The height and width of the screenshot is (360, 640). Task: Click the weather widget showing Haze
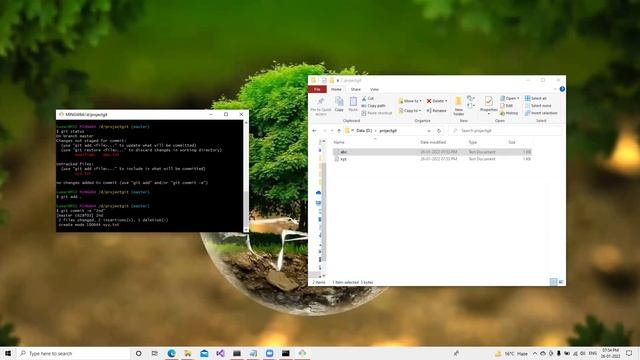click(511, 353)
